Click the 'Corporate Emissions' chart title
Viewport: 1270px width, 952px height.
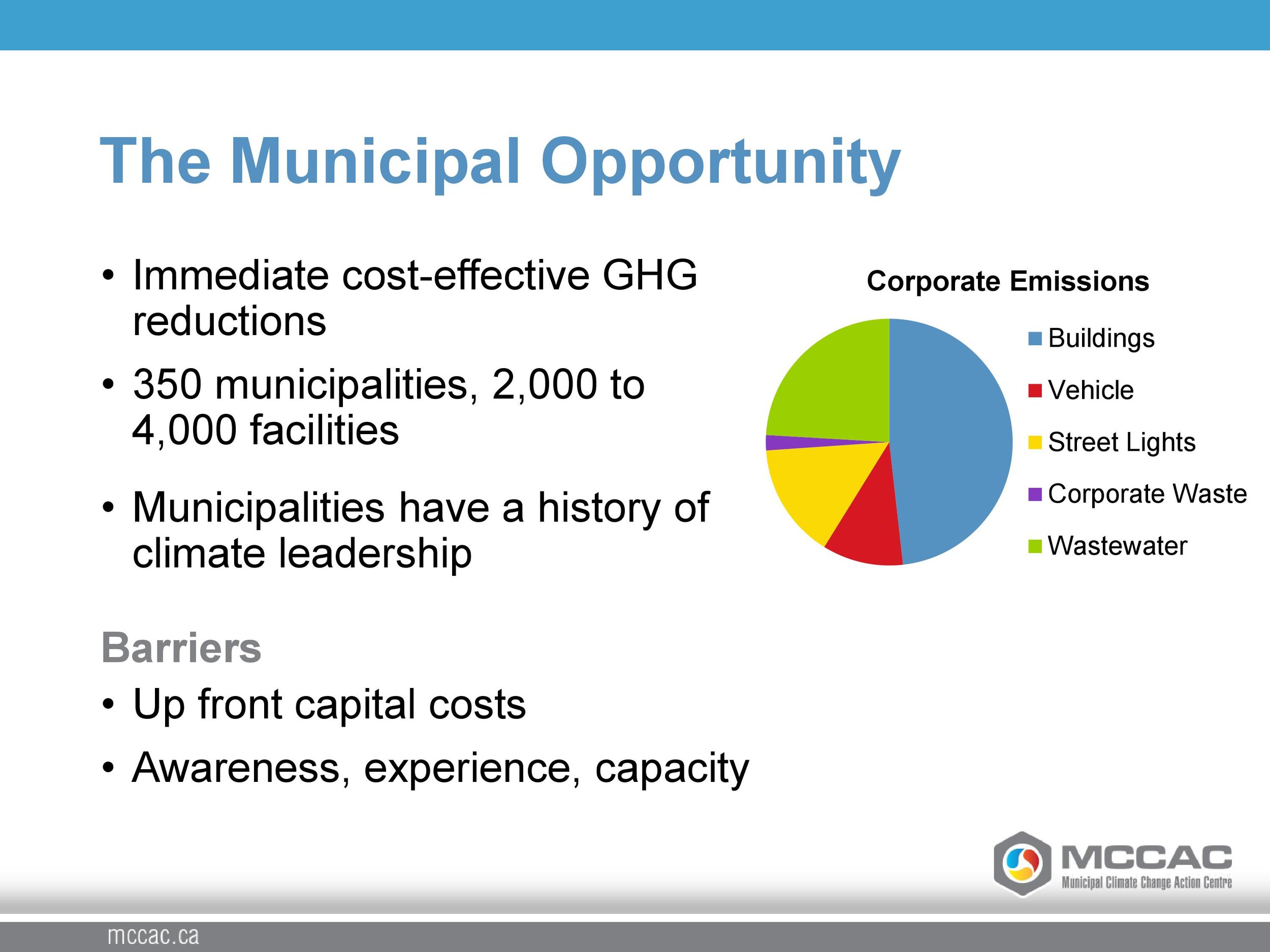point(1007,281)
